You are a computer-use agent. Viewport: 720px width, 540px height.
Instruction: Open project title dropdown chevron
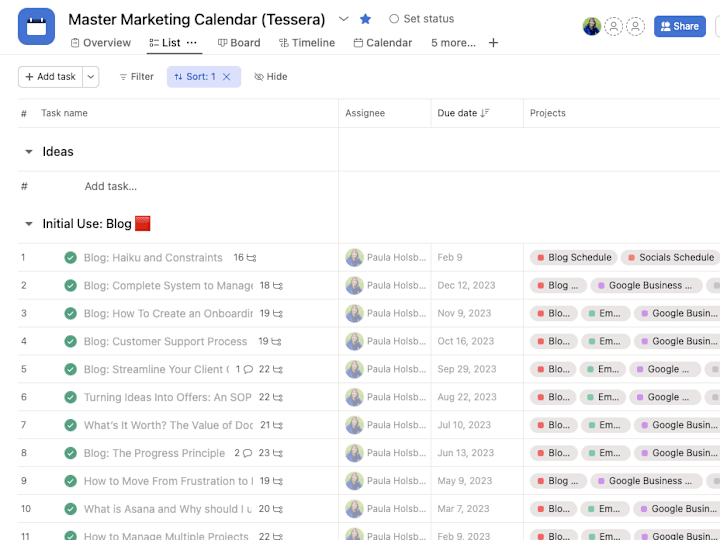[x=343, y=19]
